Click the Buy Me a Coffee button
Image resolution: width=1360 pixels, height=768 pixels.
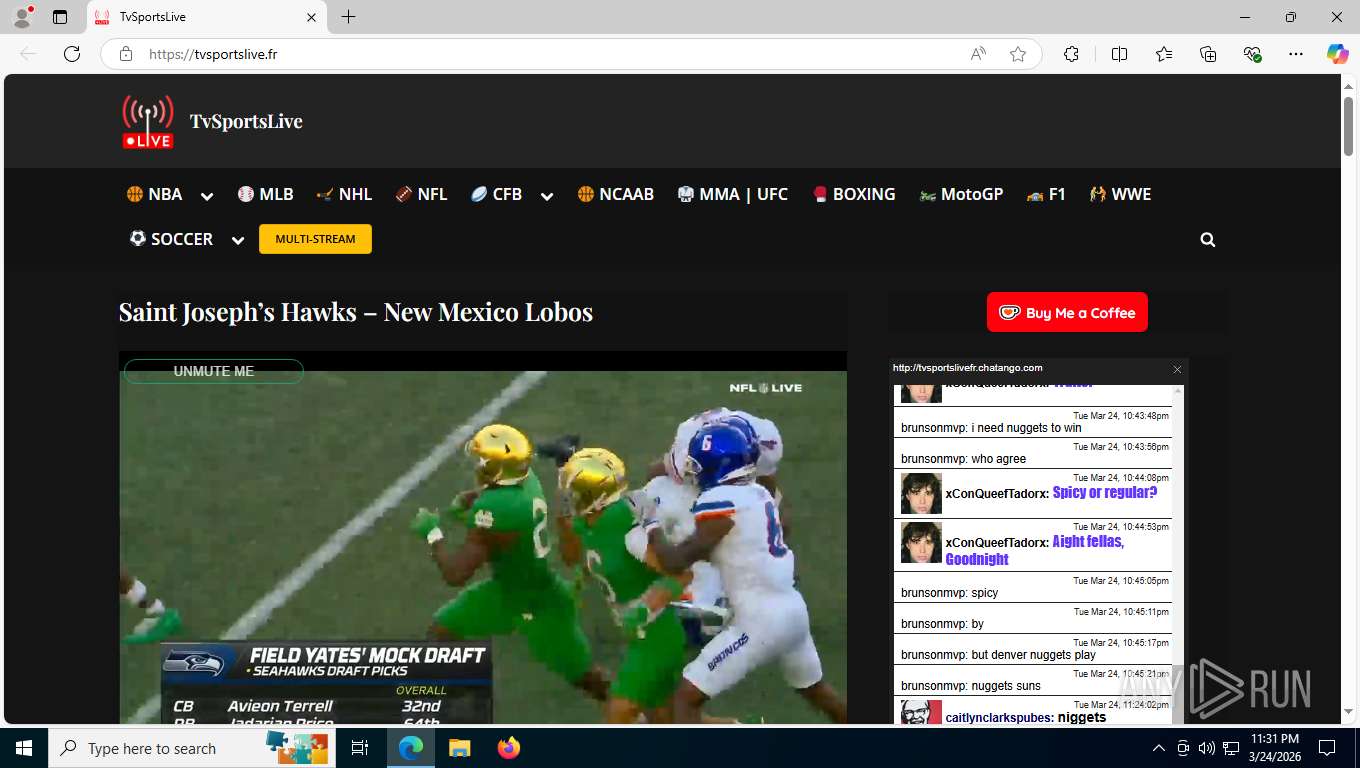(x=1067, y=312)
